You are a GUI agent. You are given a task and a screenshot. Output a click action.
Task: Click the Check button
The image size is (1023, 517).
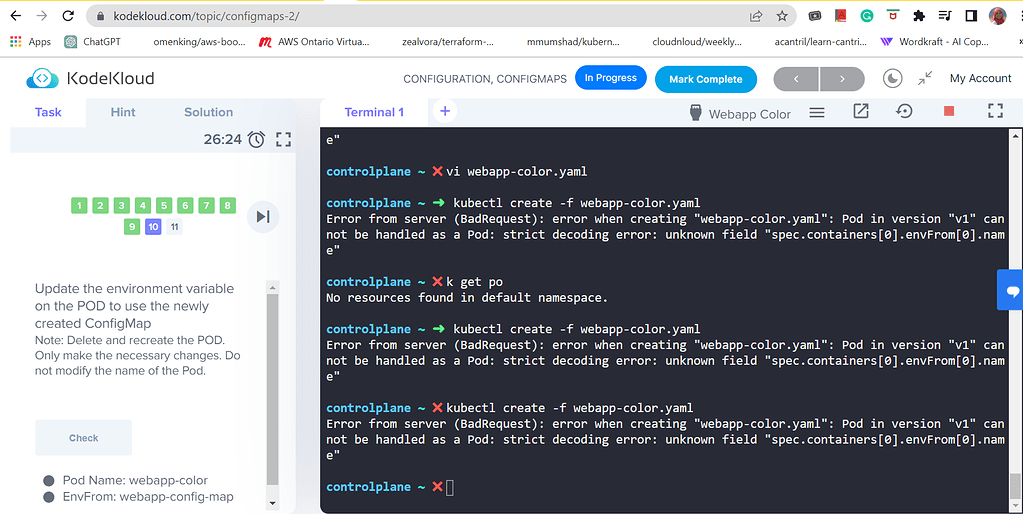tap(84, 438)
